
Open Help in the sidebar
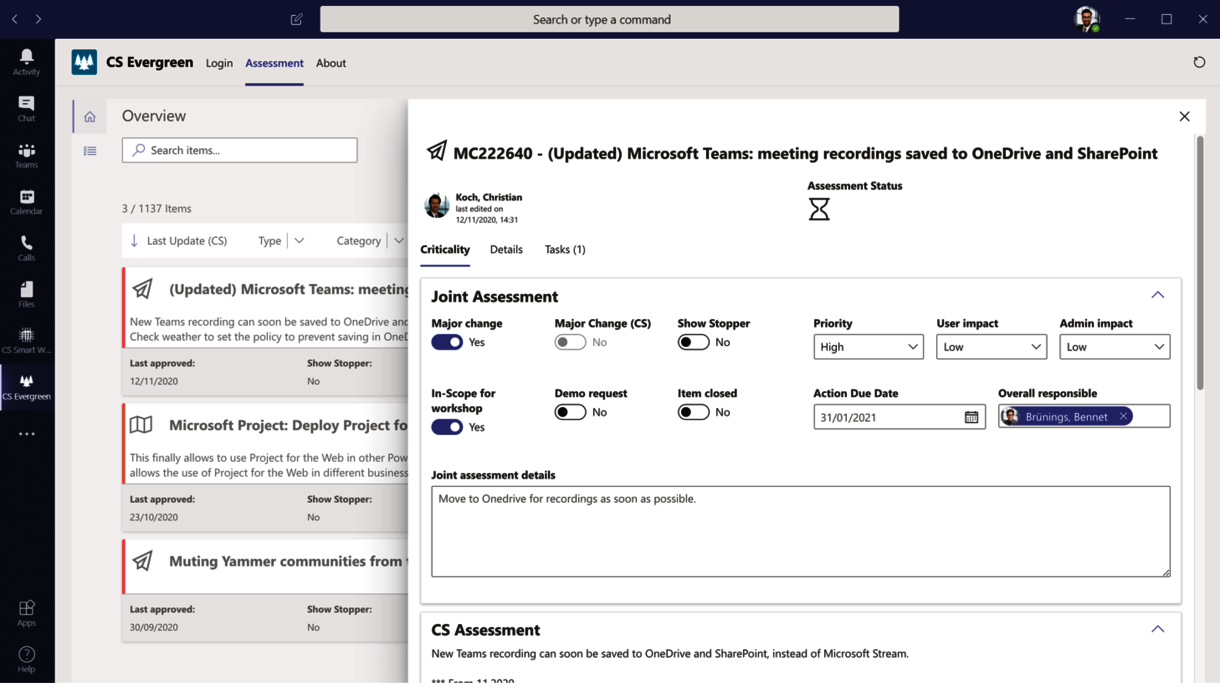point(27,660)
